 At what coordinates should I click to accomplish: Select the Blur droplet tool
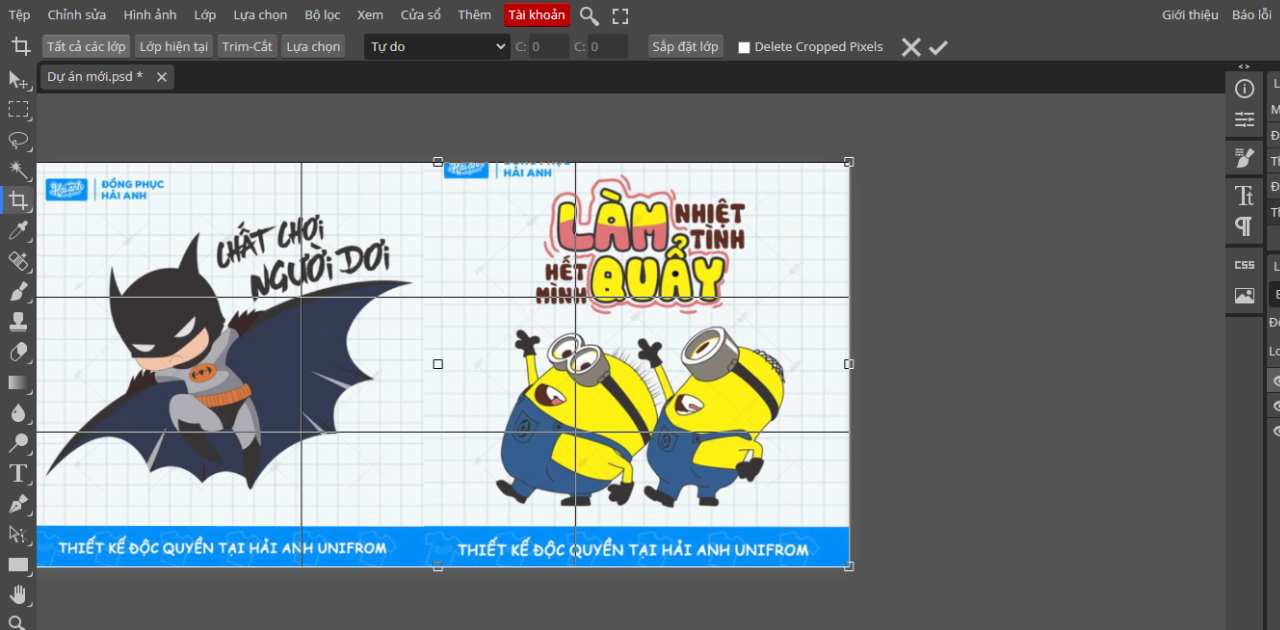(18, 413)
